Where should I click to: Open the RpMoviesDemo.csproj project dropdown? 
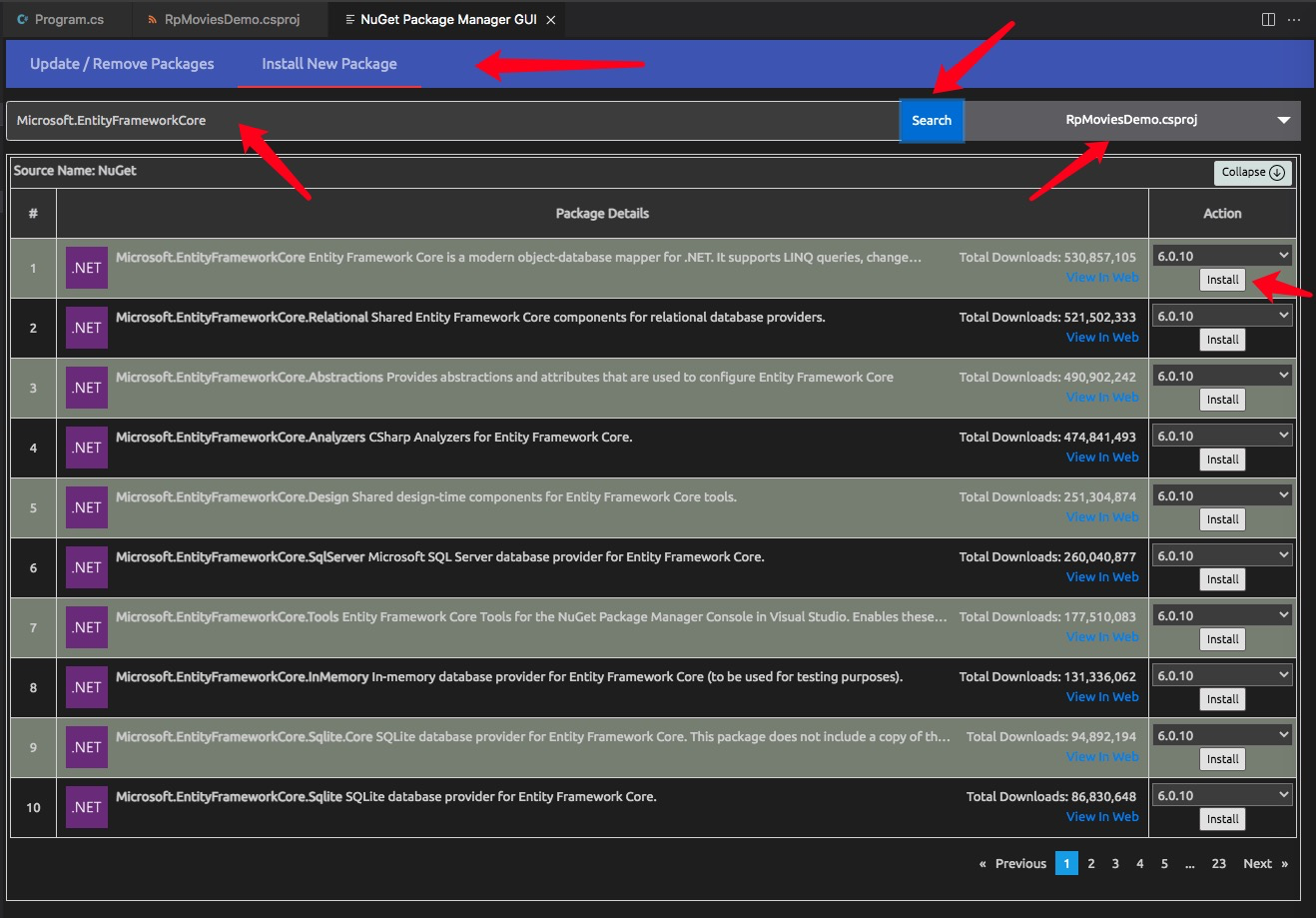coord(1132,120)
